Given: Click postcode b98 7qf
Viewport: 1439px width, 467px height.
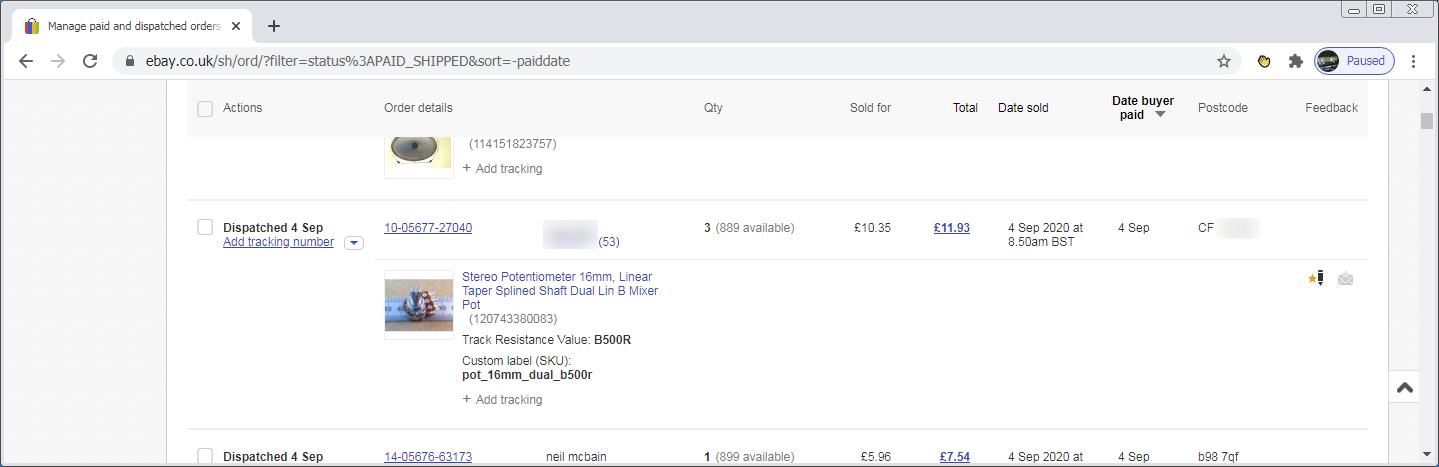Looking at the screenshot, I should pos(1218,457).
